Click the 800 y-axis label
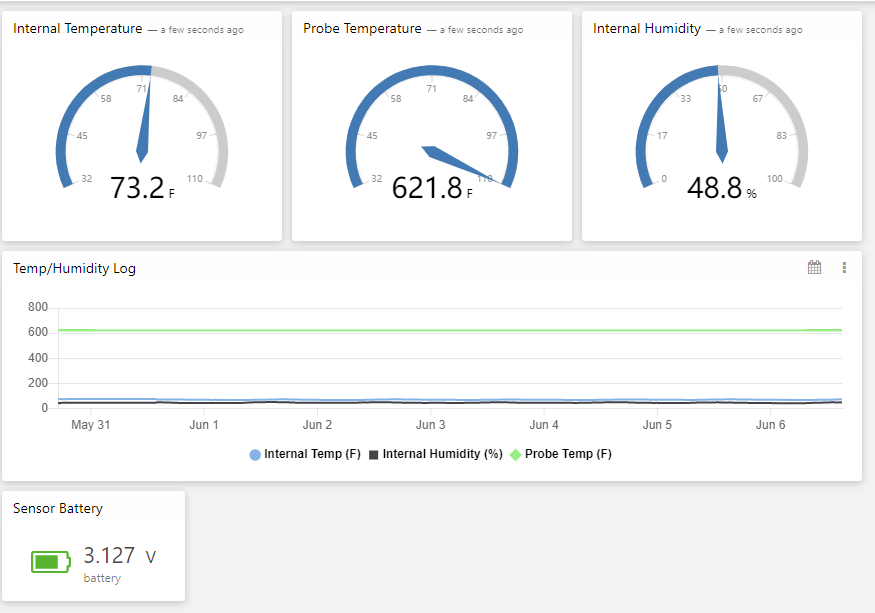The height and width of the screenshot is (613, 875). tap(38, 306)
